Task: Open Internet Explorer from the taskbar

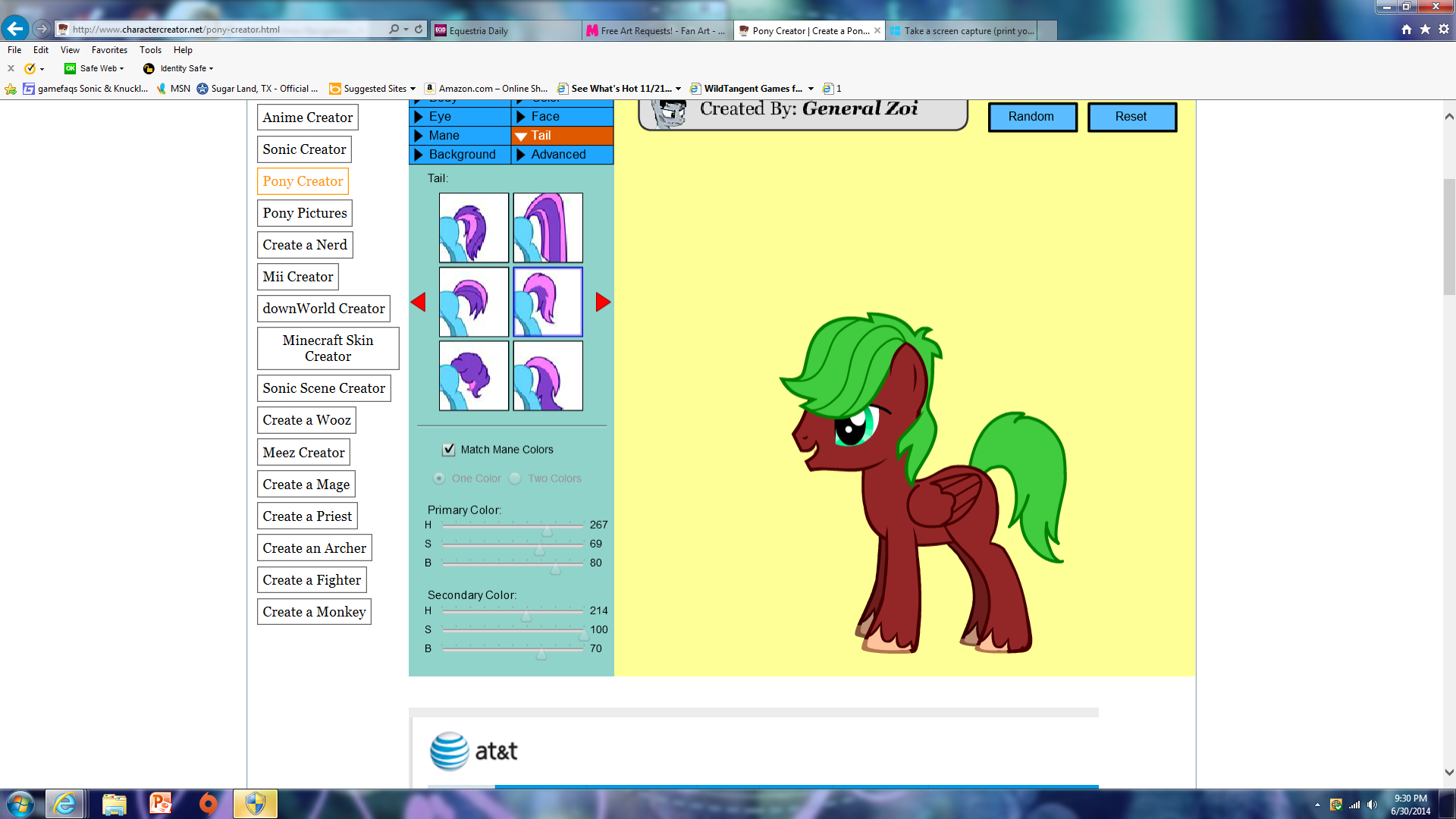Action: tap(64, 803)
